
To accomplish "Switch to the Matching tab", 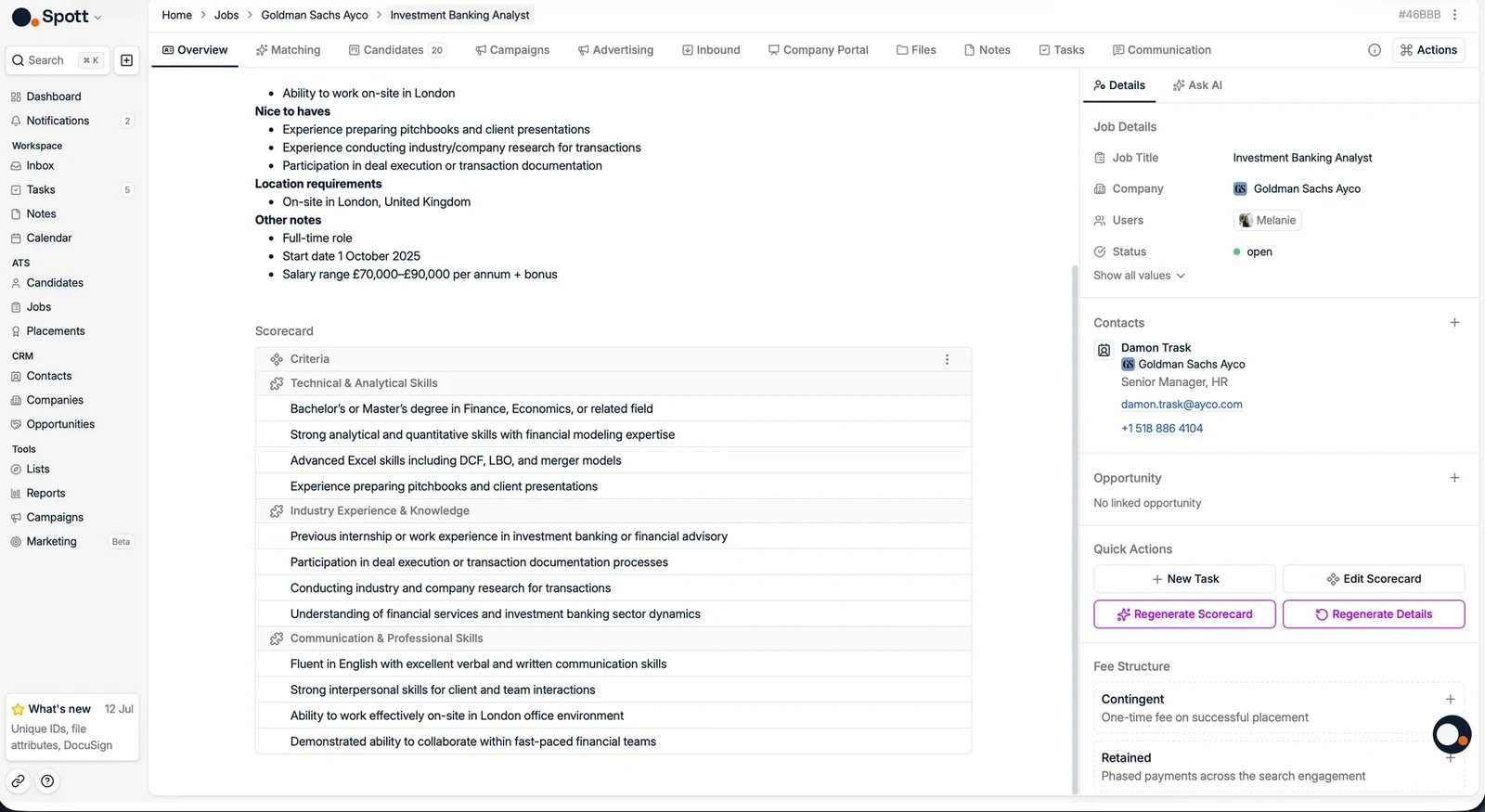I will [x=289, y=50].
